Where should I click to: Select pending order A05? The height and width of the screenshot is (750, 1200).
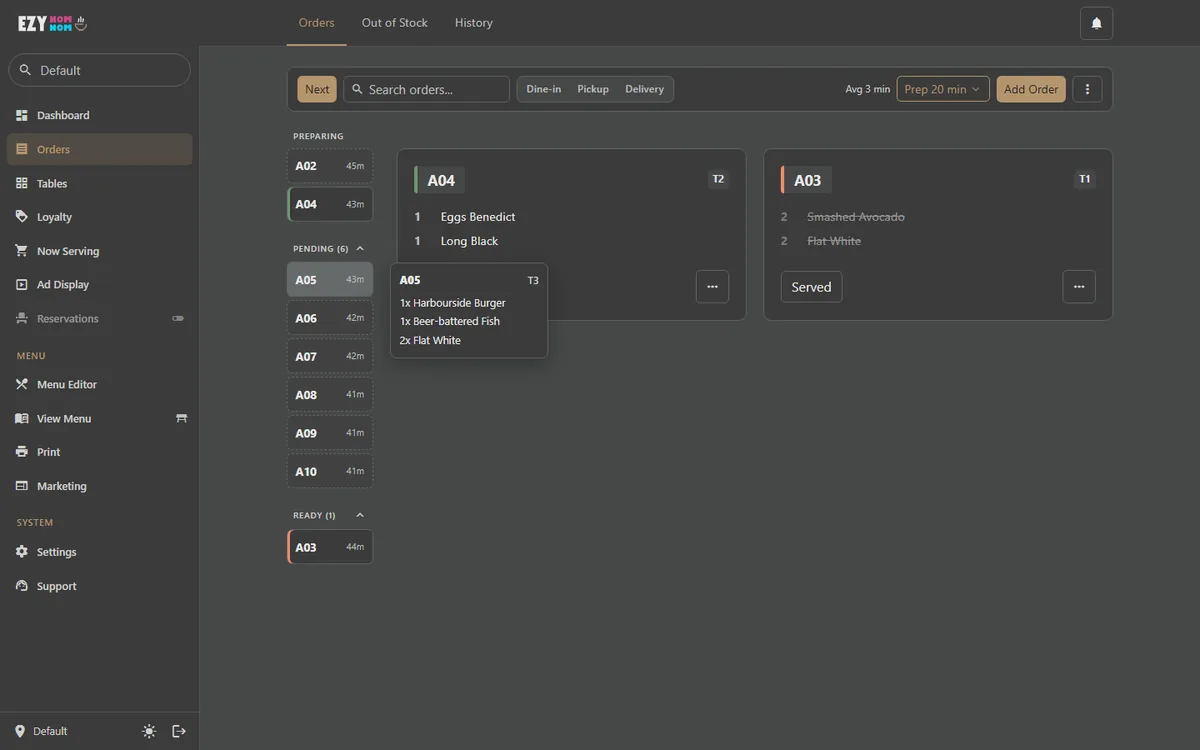(330, 280)
